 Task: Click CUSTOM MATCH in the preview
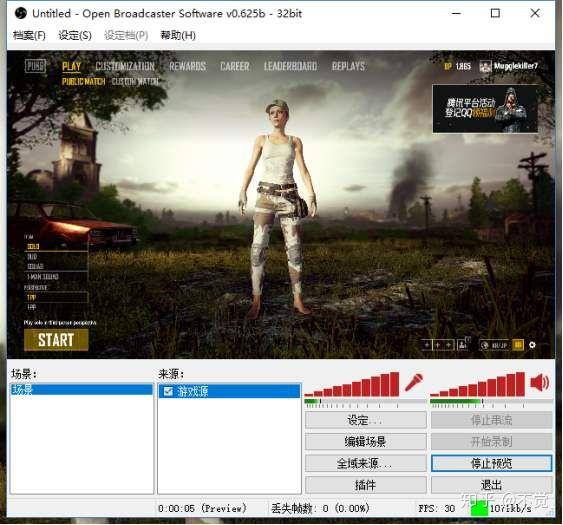point(135,82)
